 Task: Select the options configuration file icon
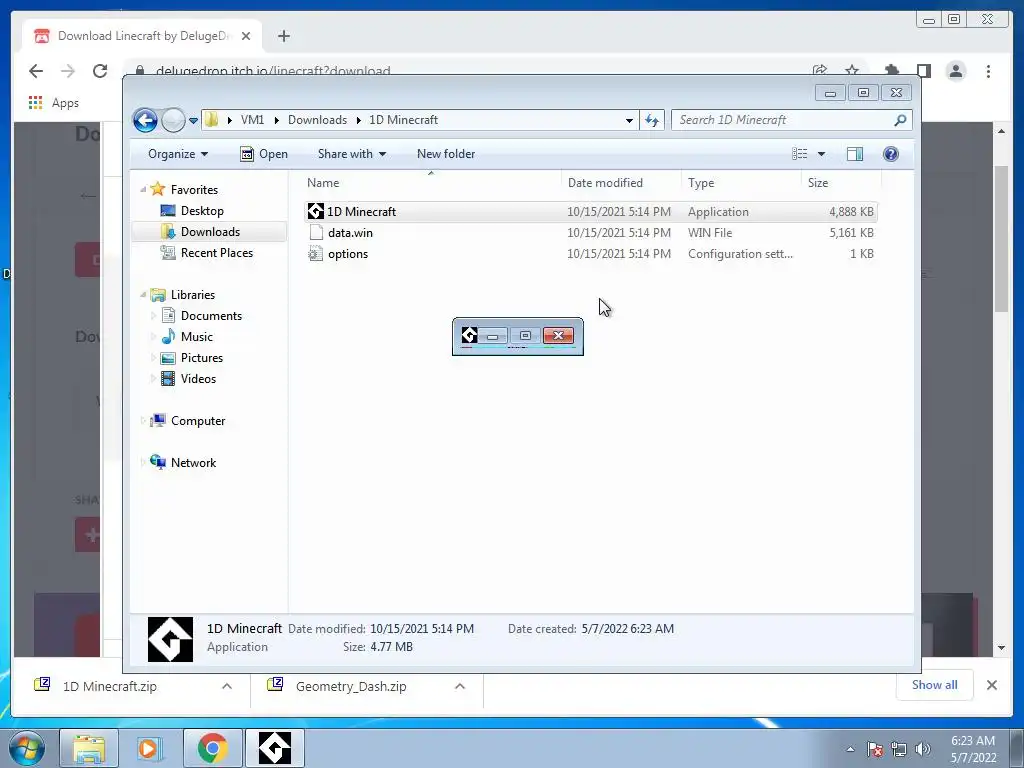point(316,253)
